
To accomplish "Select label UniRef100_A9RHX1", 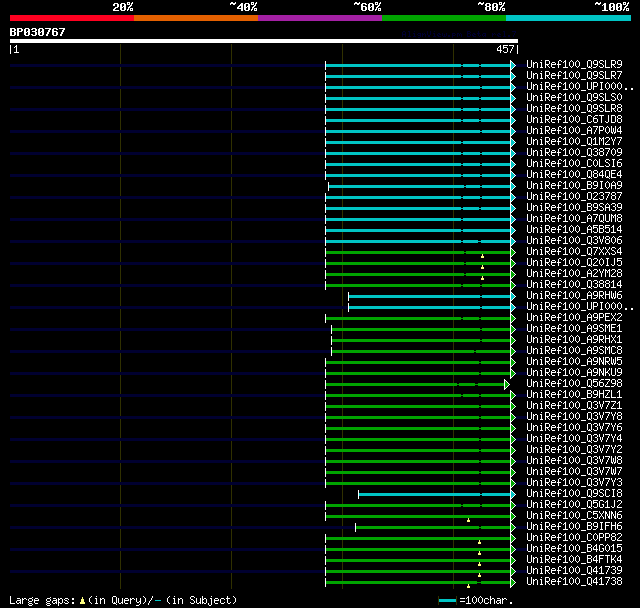I will [574, 340].
